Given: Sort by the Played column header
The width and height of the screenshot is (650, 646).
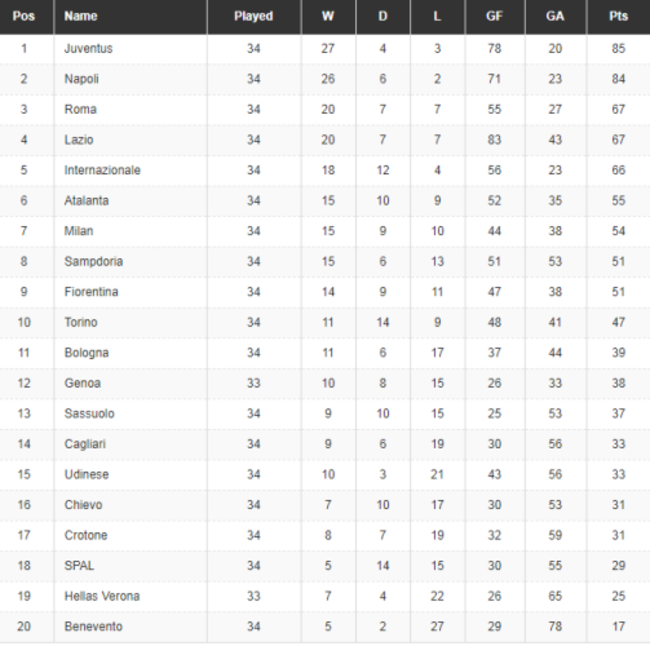Looking at the screenshot, I should click(253, 16).
